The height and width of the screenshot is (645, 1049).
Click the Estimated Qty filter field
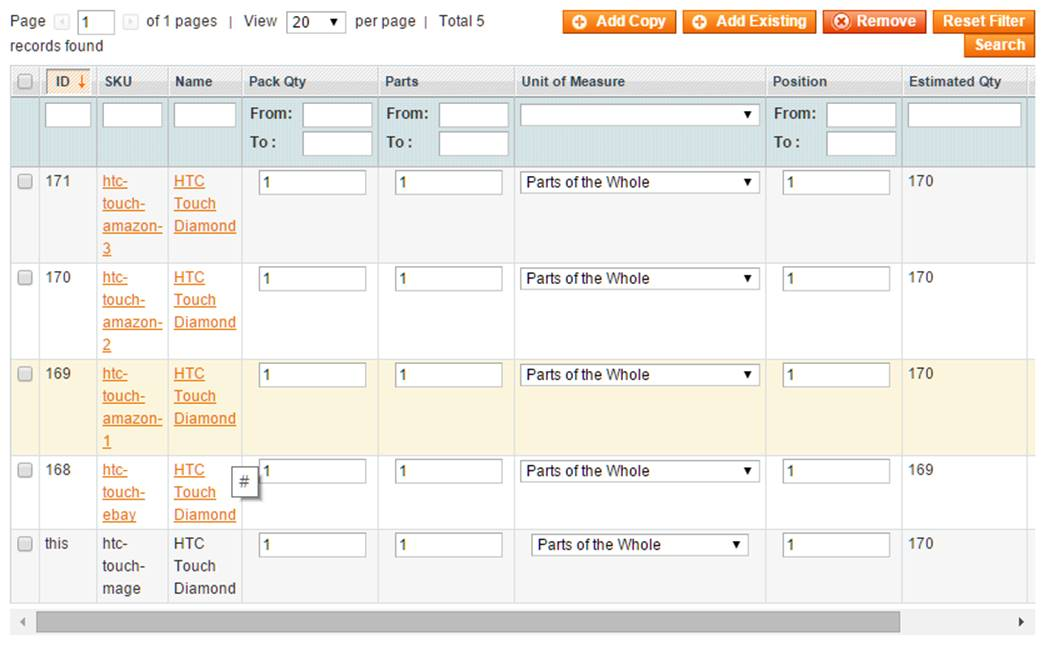964,115
